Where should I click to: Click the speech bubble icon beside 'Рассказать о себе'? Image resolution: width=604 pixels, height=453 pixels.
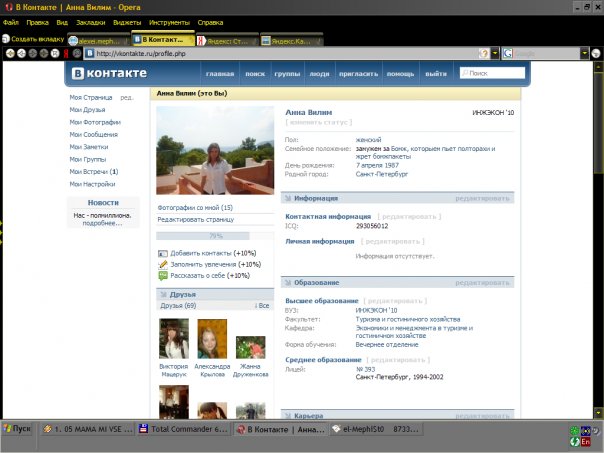tap(163, 276)
